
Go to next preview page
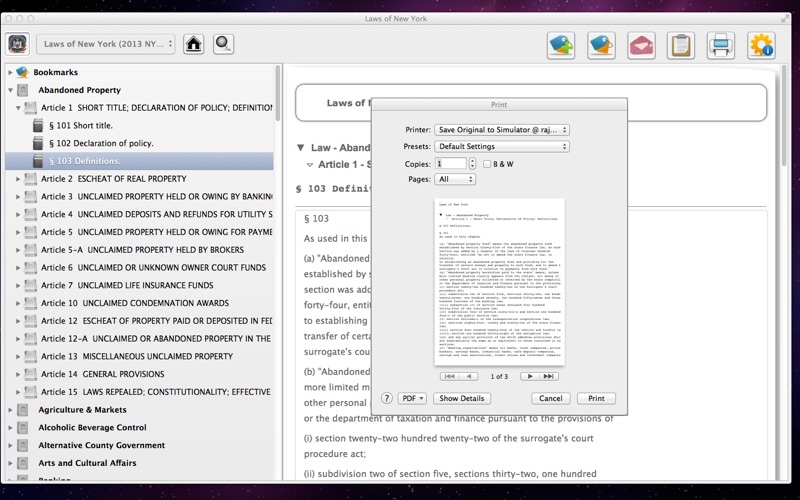point(530,377)
